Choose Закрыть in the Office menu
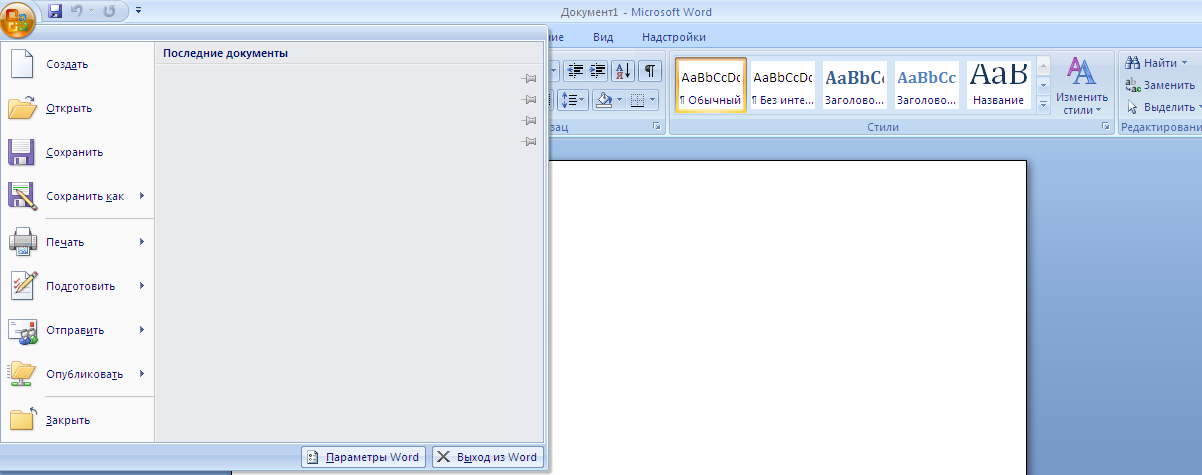The height and width of the screenshot is (475, 1202). pyautogui.click(x=78, y=420)
